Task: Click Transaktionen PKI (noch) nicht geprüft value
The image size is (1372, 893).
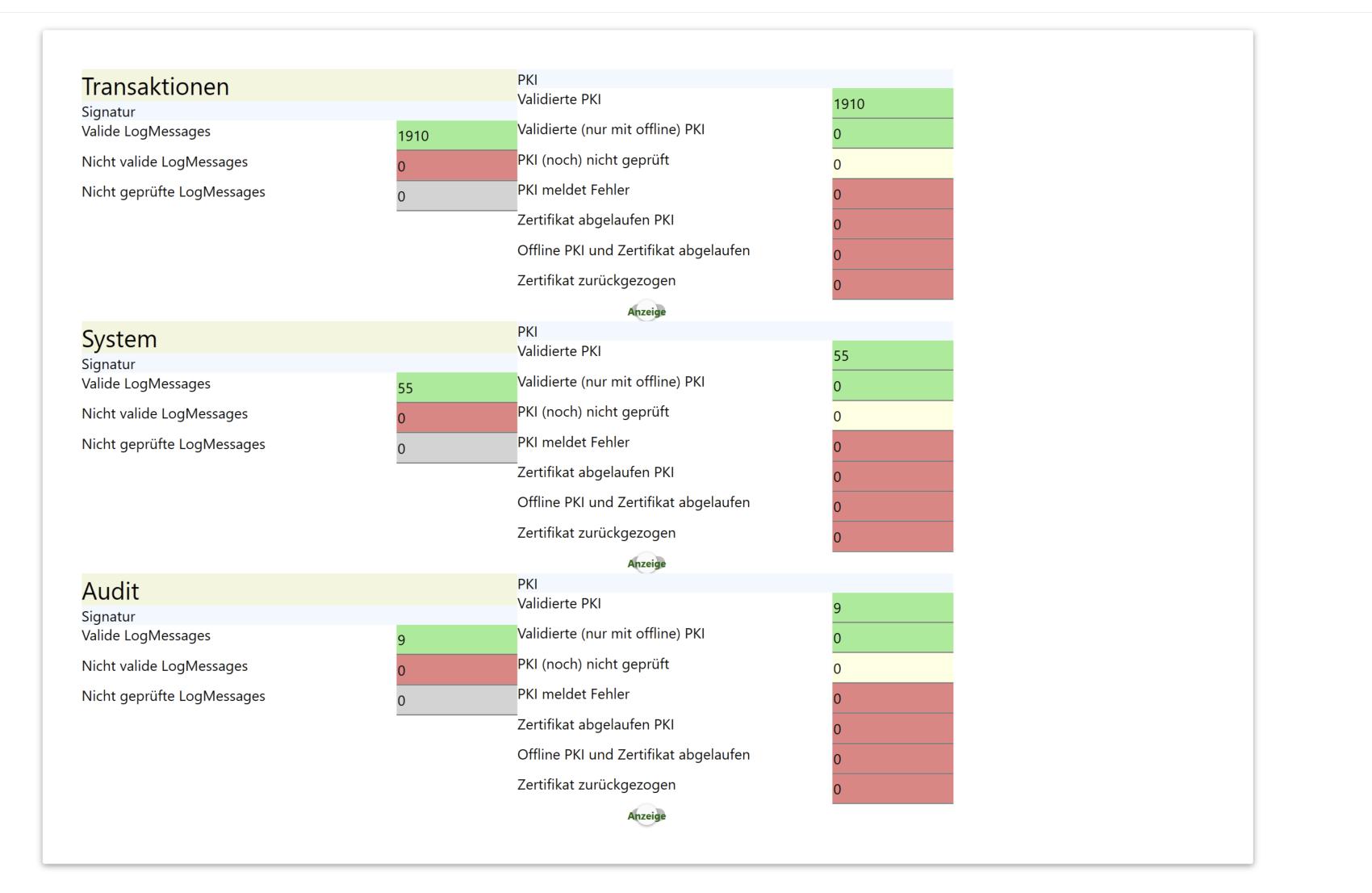Action: click(893, 164)
